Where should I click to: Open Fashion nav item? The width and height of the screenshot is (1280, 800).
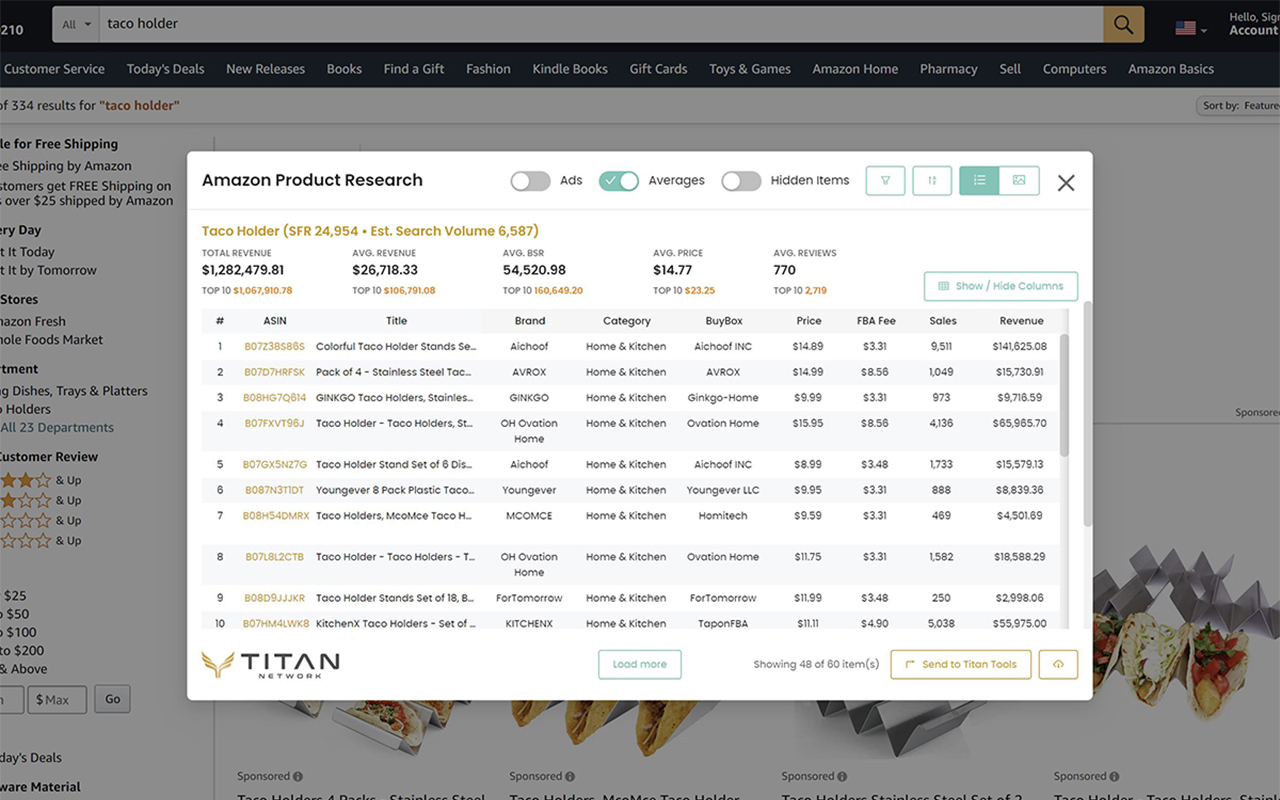pos(488,69)
